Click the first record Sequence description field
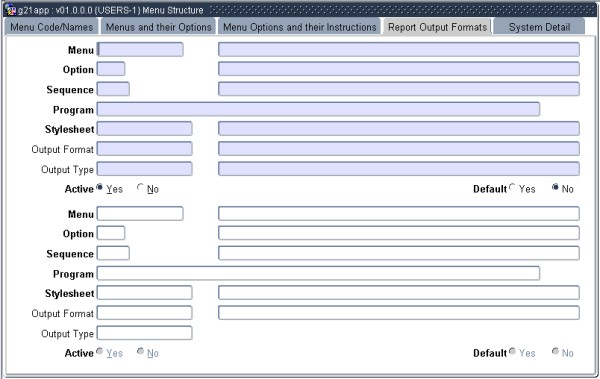The image size is (600, 379). click(399, 89)
